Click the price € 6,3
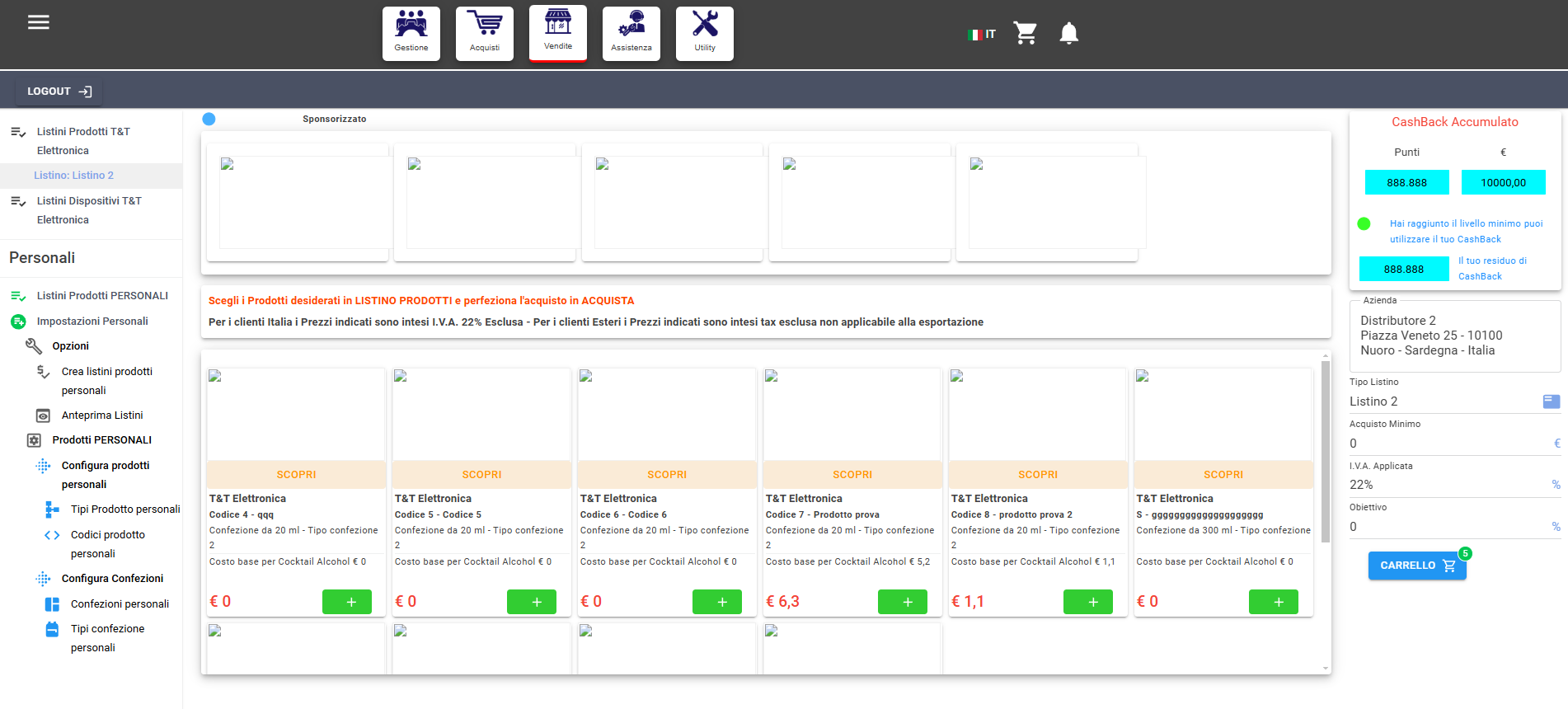The width and height of the screenshot is (1568, 709). pyautogui.click(x=782, y=602)
